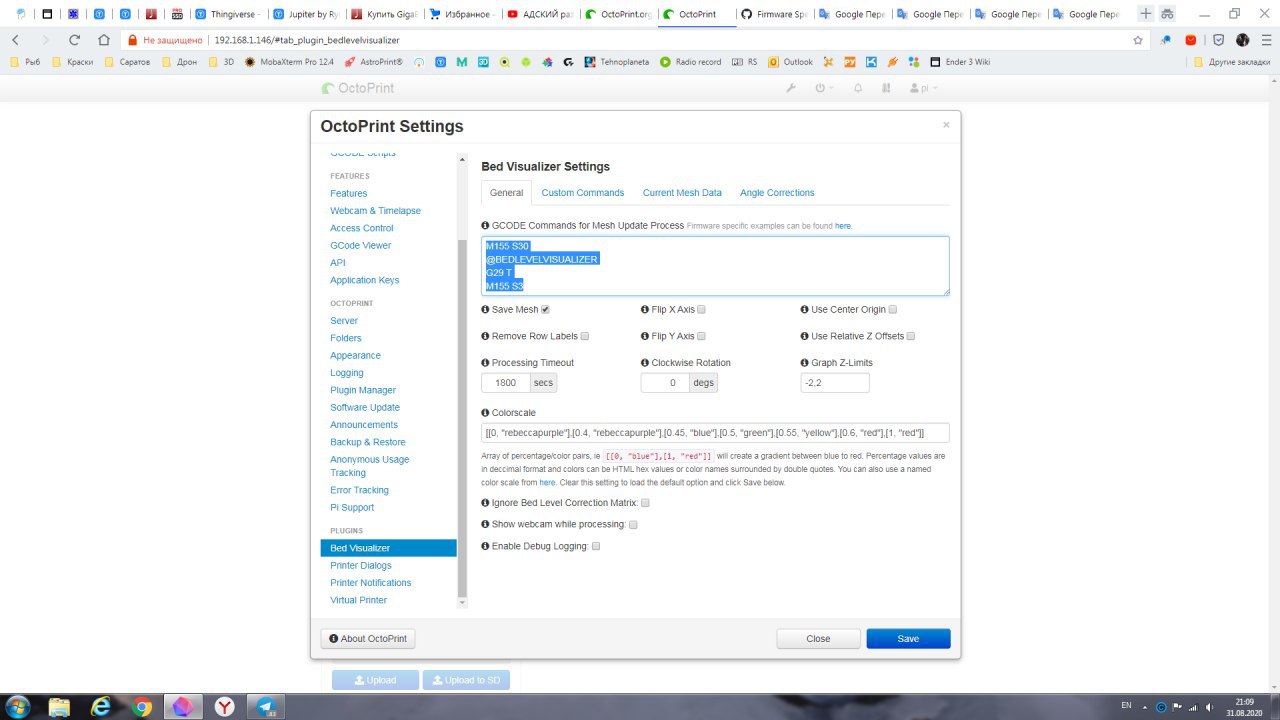This screenshot has height=720, width=1280.
Task: Open the Backup & Restore settings section
Action: [368, 442]
